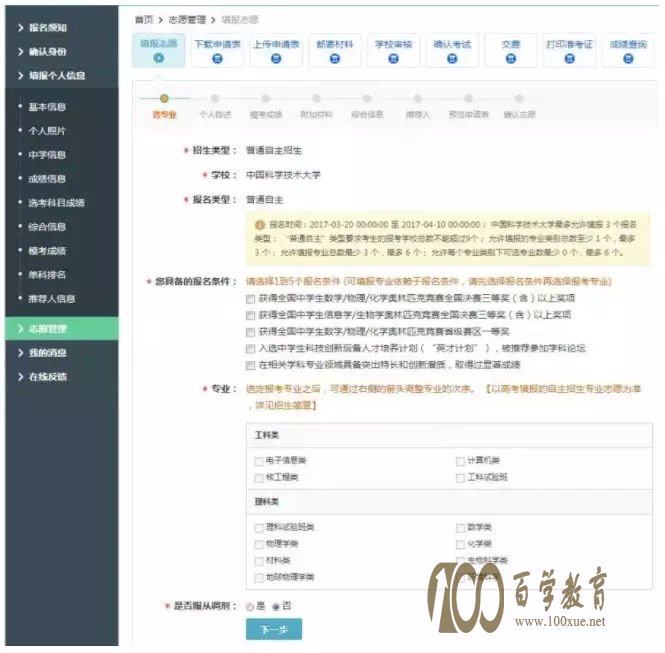Check 信息学/生物学奥林匹克 condition
The height and width of the screenshot is (653, 665).
click(250, 315)
